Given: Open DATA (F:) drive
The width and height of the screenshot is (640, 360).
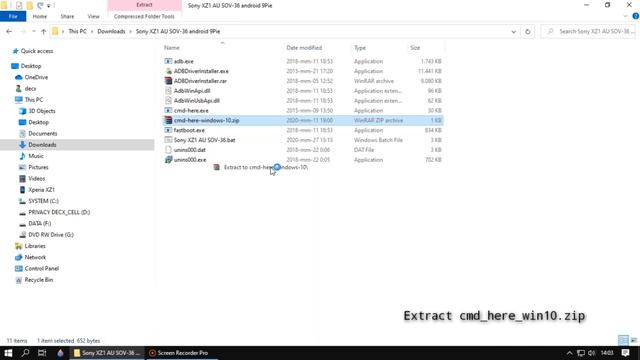Looking at the screenshot, I should pos(40,224).
